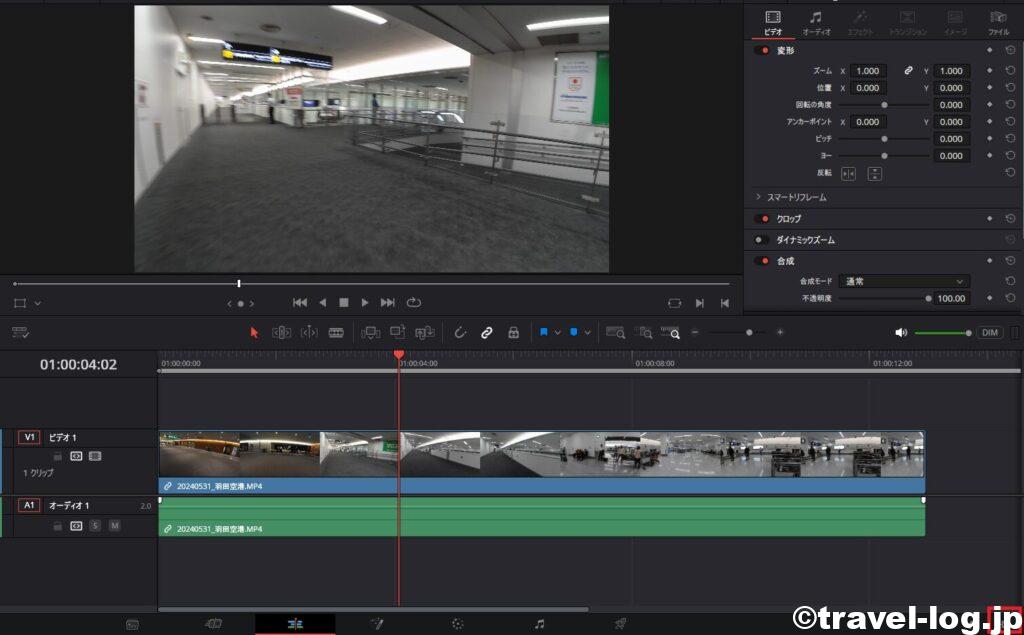1024x635 pixels.
Task: Switch to the ファイル inspector tab
Action: [x=998, y=22]
